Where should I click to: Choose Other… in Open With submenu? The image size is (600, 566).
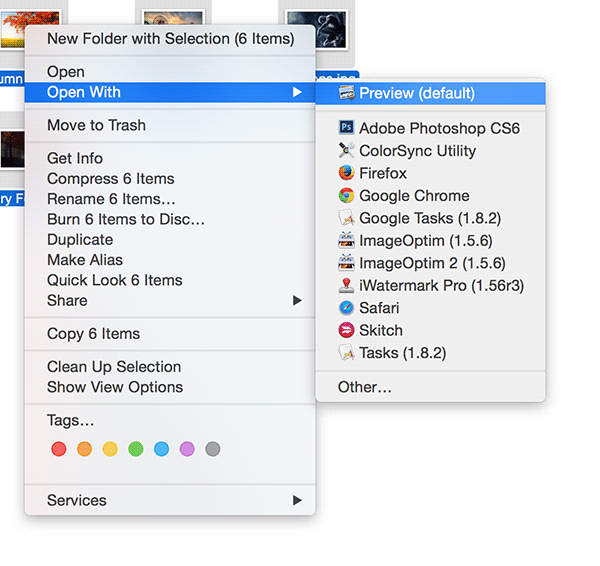tap(430, 387)
